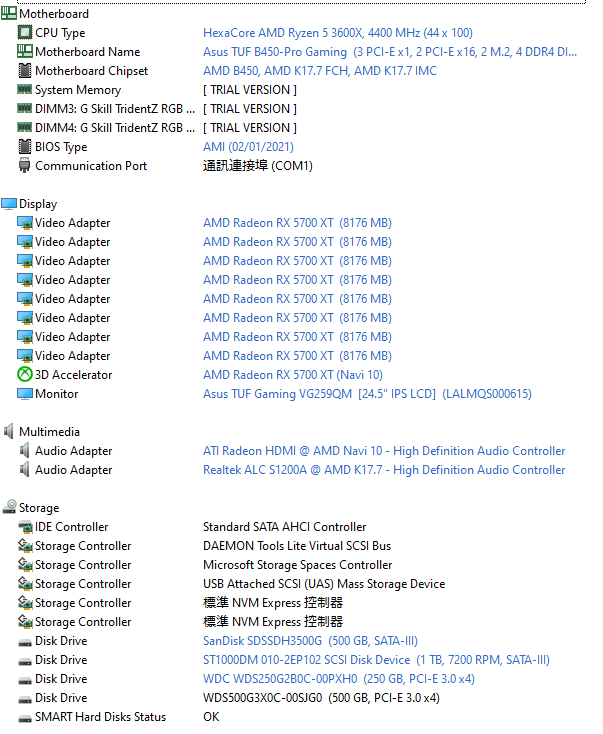Click the Communication Port connector icon
The image size is (603, 734).
coord(25,166)
